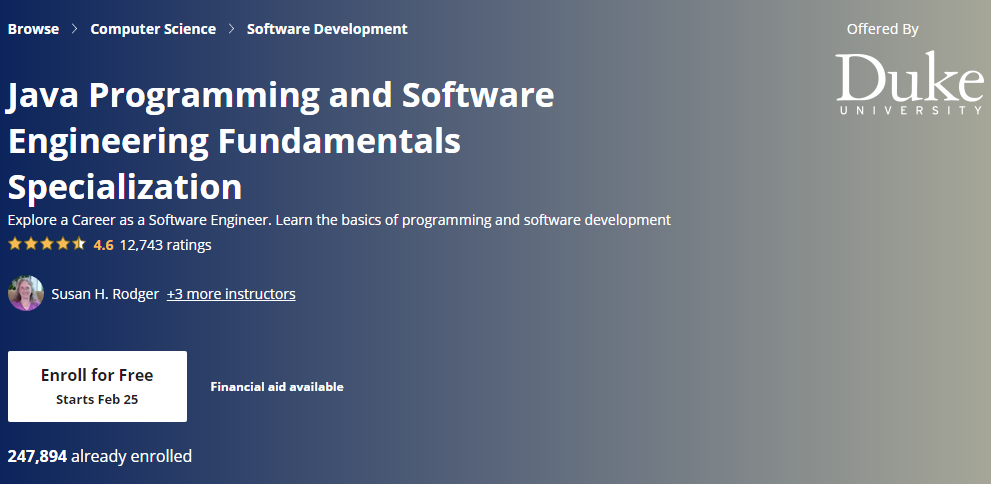The width and height of the screenshot is (991, 484).
Task: Open the Computer Science breadcrumb
Action: click(x=153, y=29)
